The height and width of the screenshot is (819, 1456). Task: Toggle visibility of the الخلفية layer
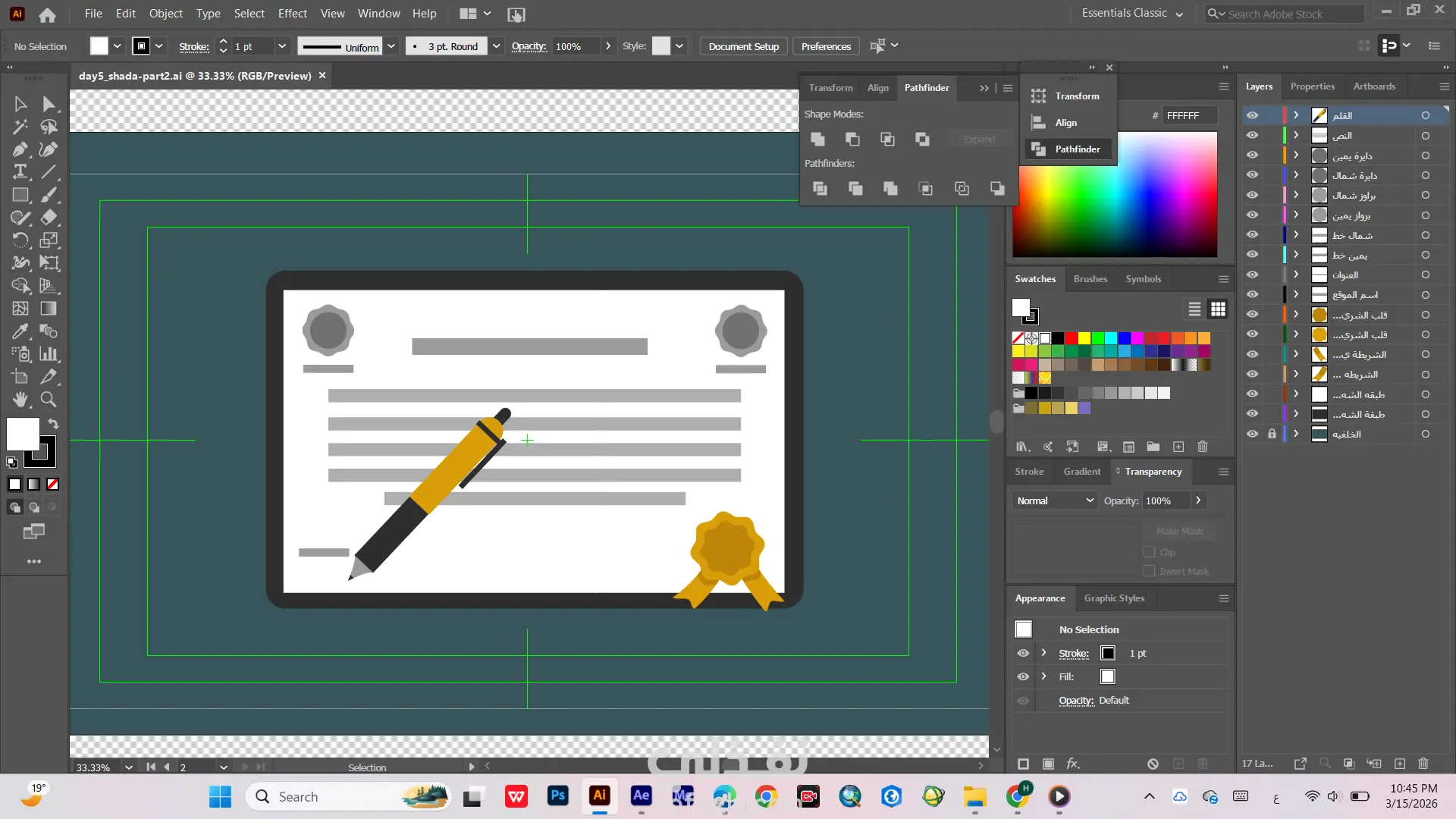[x=1252, y=434]
